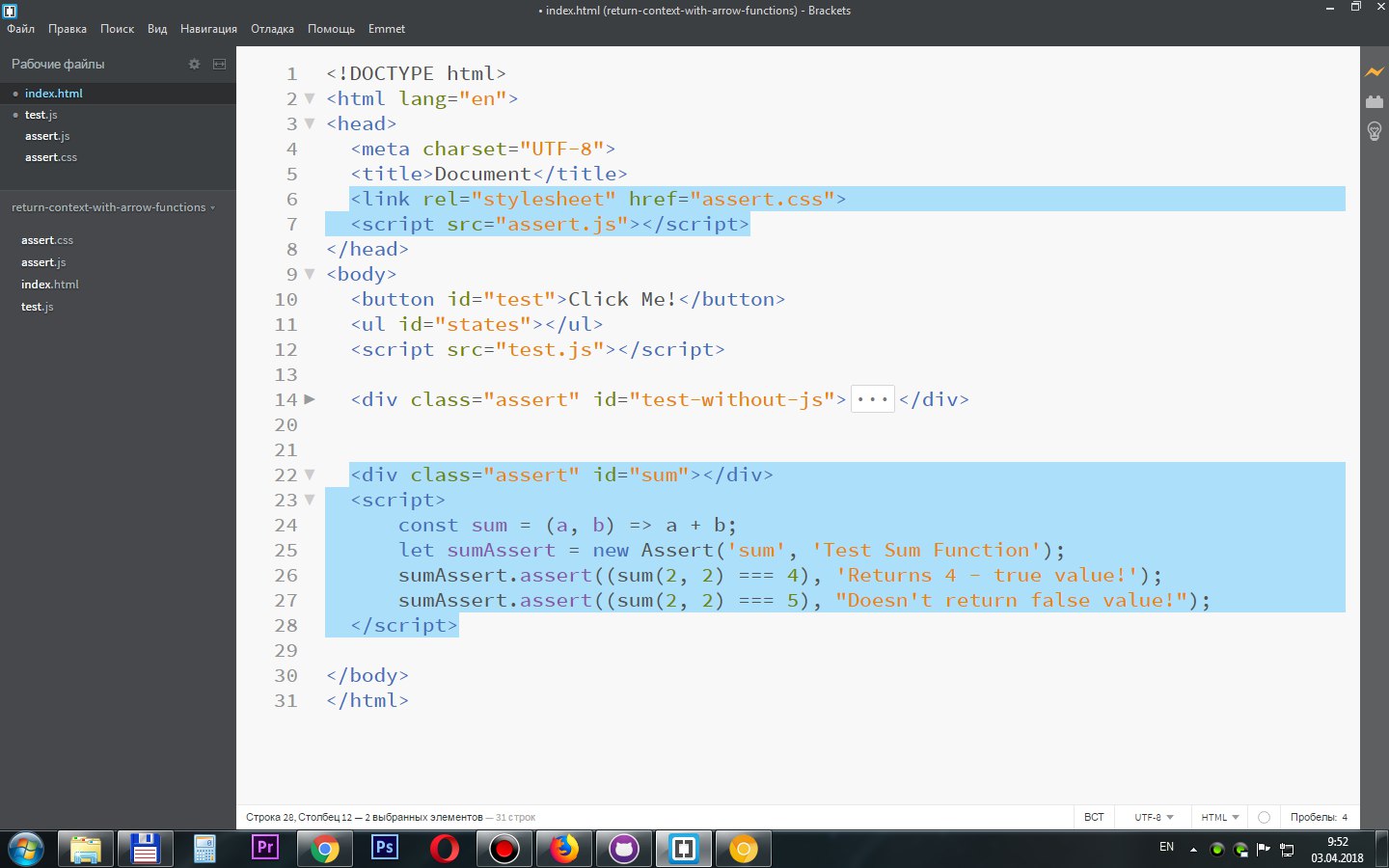Open the Поиск menu
The width and height of the screenshot is (1389, 868).
click(117, 29)
